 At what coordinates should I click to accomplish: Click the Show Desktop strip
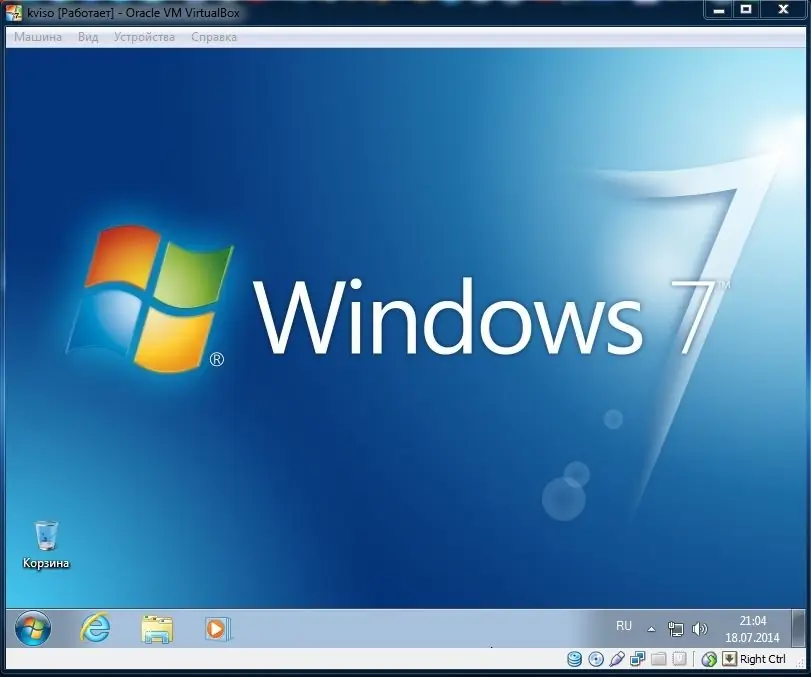click(799, 628)
